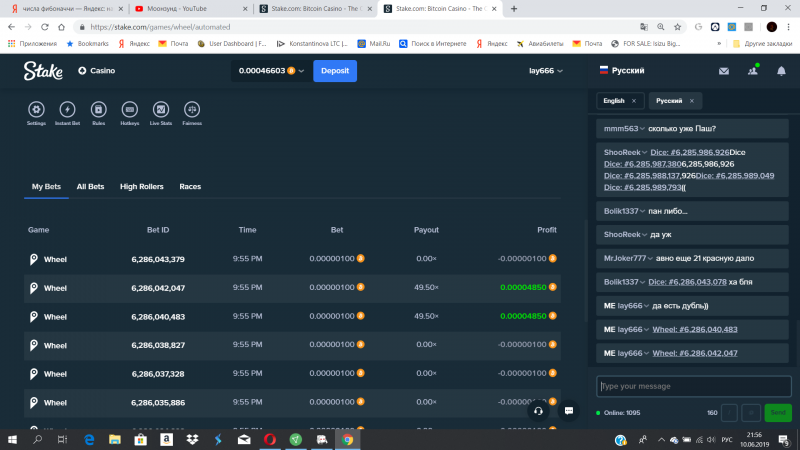Switch to Races tab
800x450 pixels.
[190, 187]
